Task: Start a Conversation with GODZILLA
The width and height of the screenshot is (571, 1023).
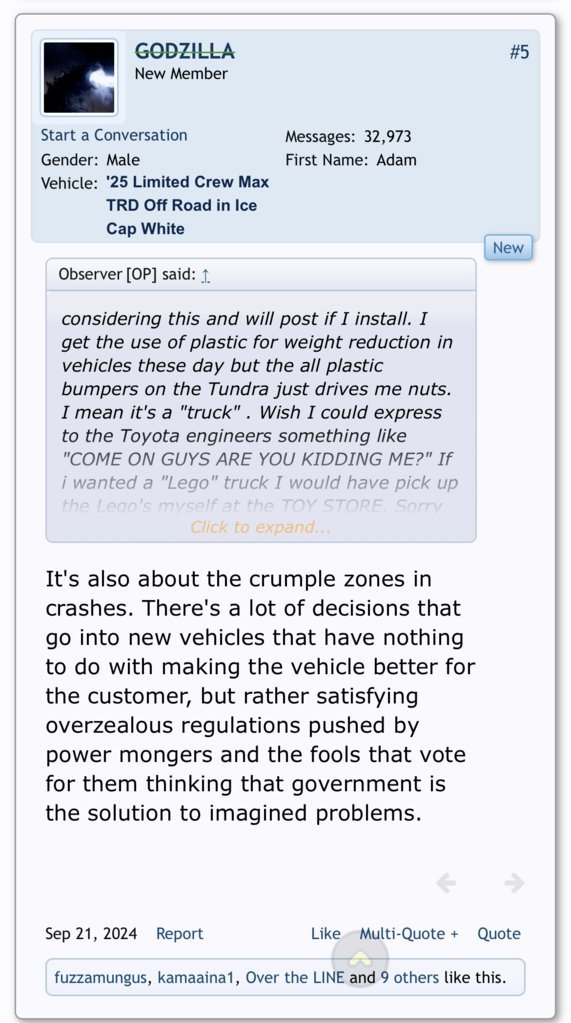Action: coord(114,135)
